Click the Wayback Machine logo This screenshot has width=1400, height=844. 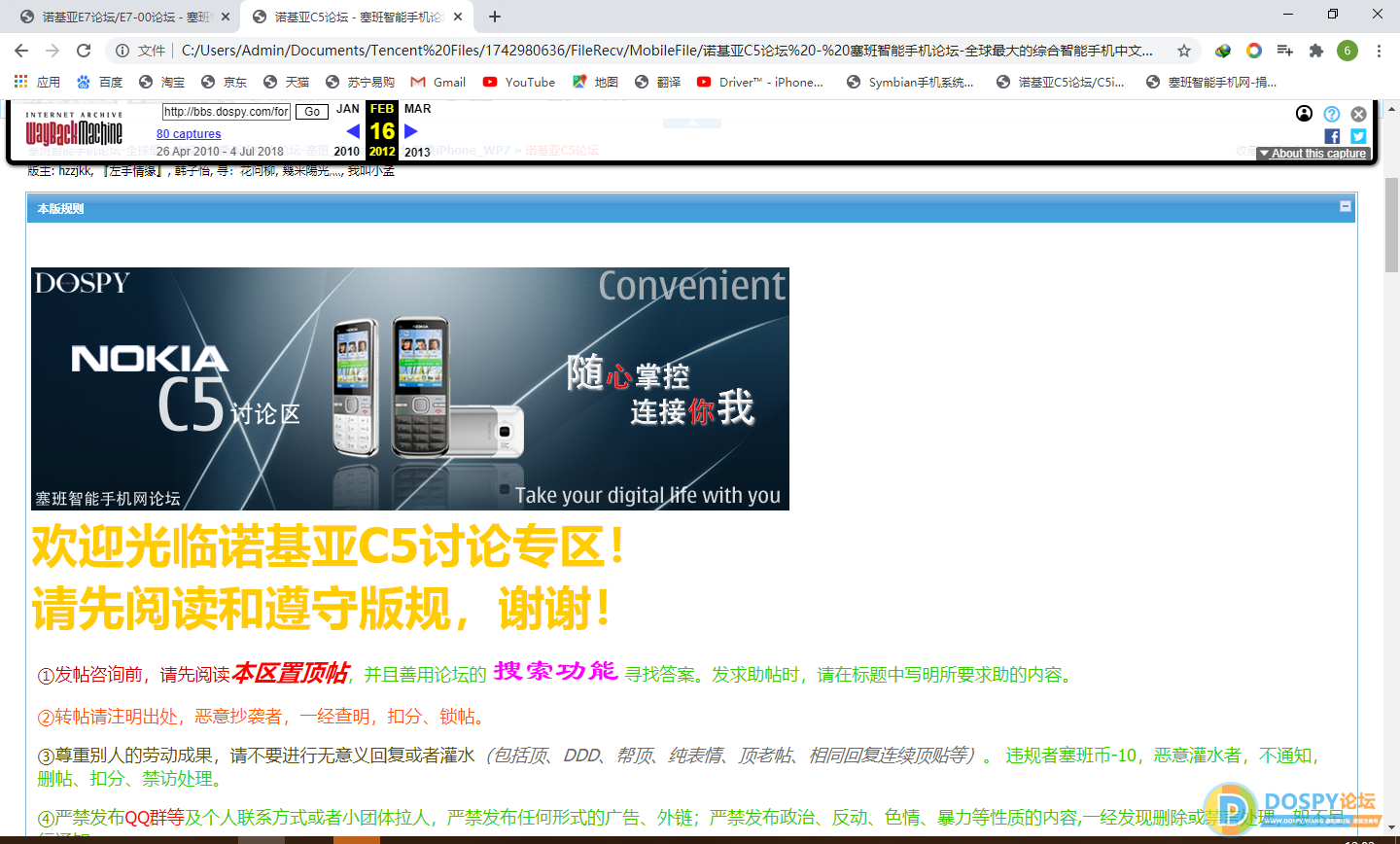coord(74,129)
